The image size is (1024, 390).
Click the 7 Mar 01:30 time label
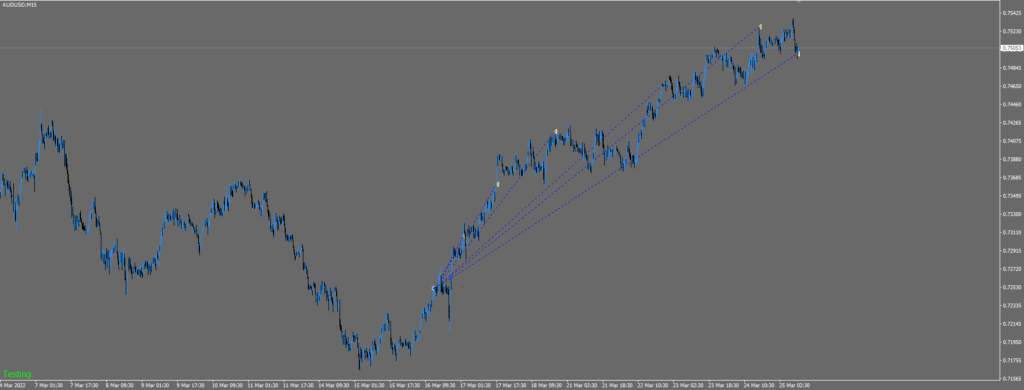click(48, 385)
